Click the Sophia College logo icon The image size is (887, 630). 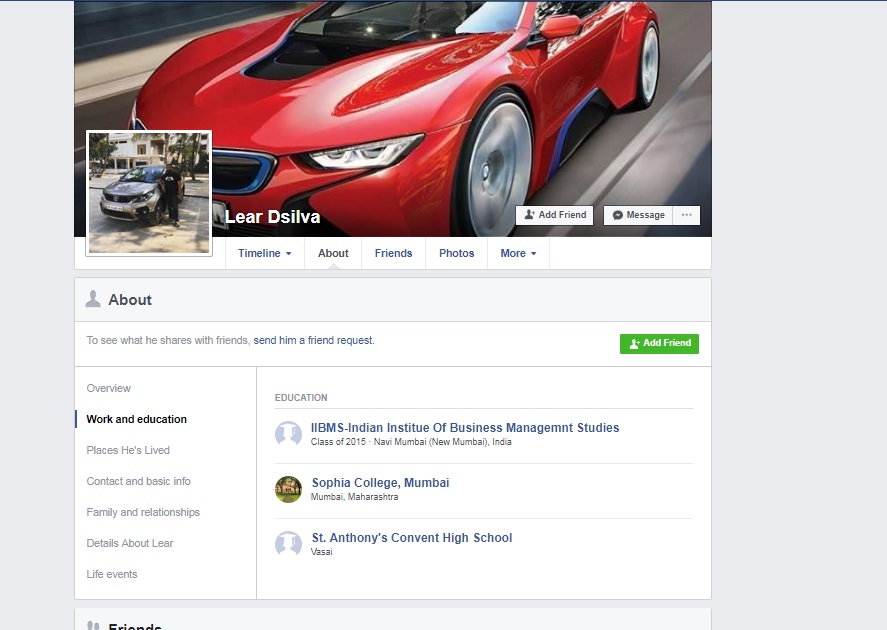[x=288, y=489]
